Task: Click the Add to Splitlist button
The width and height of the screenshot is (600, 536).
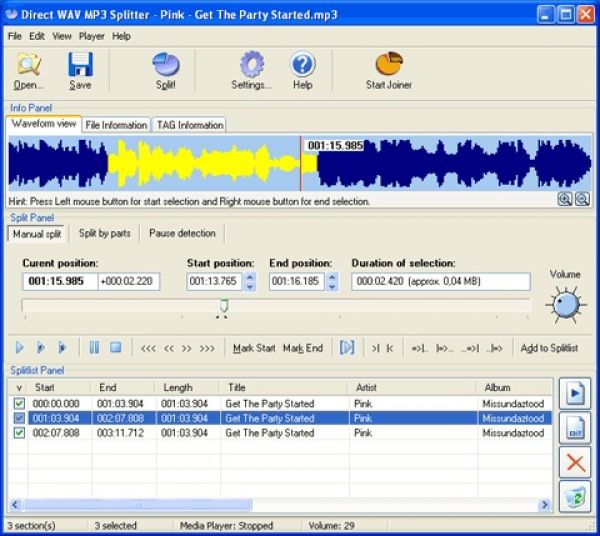Action: click(x=549, y=348)
